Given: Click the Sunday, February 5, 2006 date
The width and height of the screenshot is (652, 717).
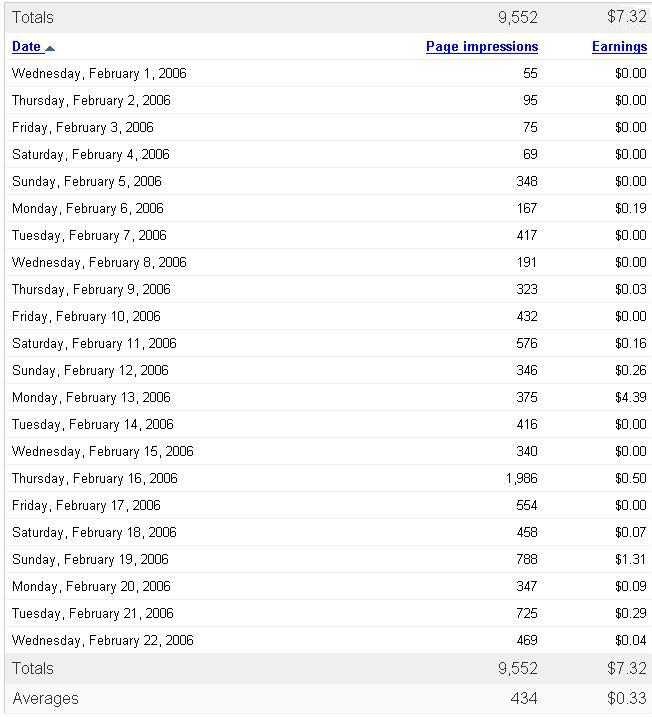Looking at the screenshot, I should [x=86, y=182].
